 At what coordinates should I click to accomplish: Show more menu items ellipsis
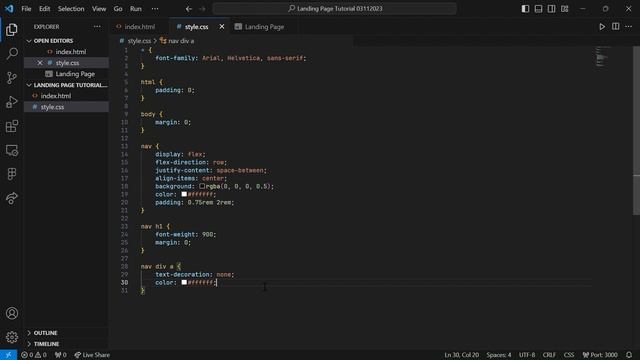coord(155,9)
